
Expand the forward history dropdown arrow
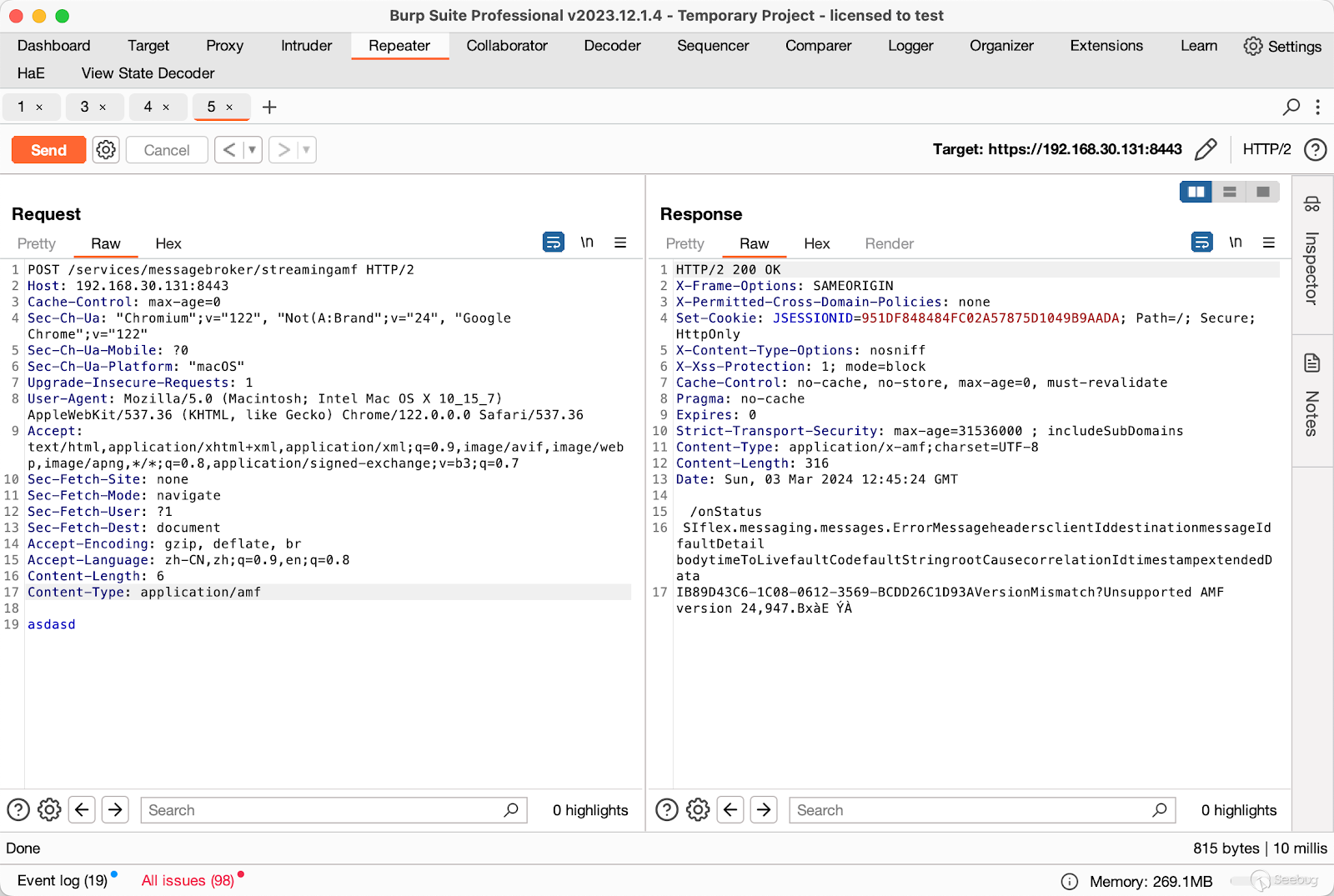tap(307, 150)
